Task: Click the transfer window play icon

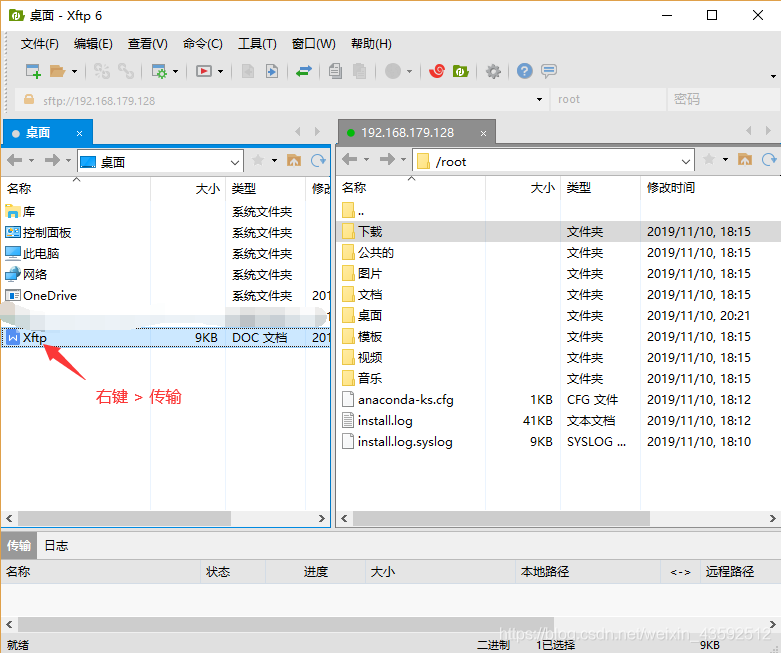Action: (x=204, y=71)
